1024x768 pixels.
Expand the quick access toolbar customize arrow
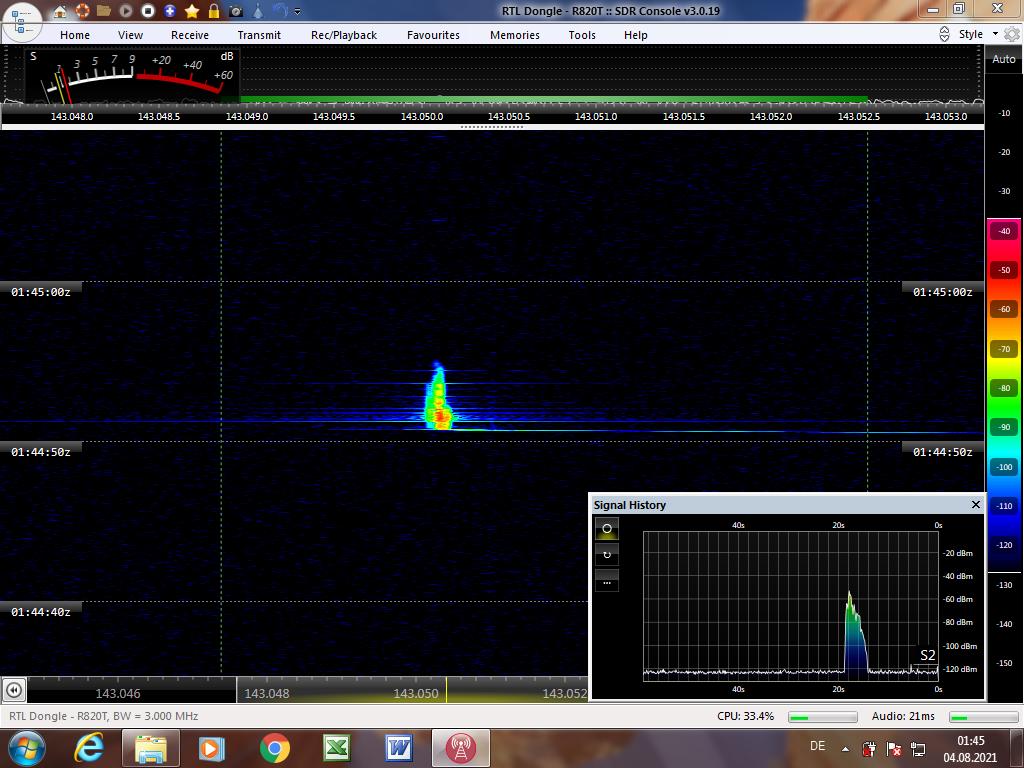pos(298,11)
